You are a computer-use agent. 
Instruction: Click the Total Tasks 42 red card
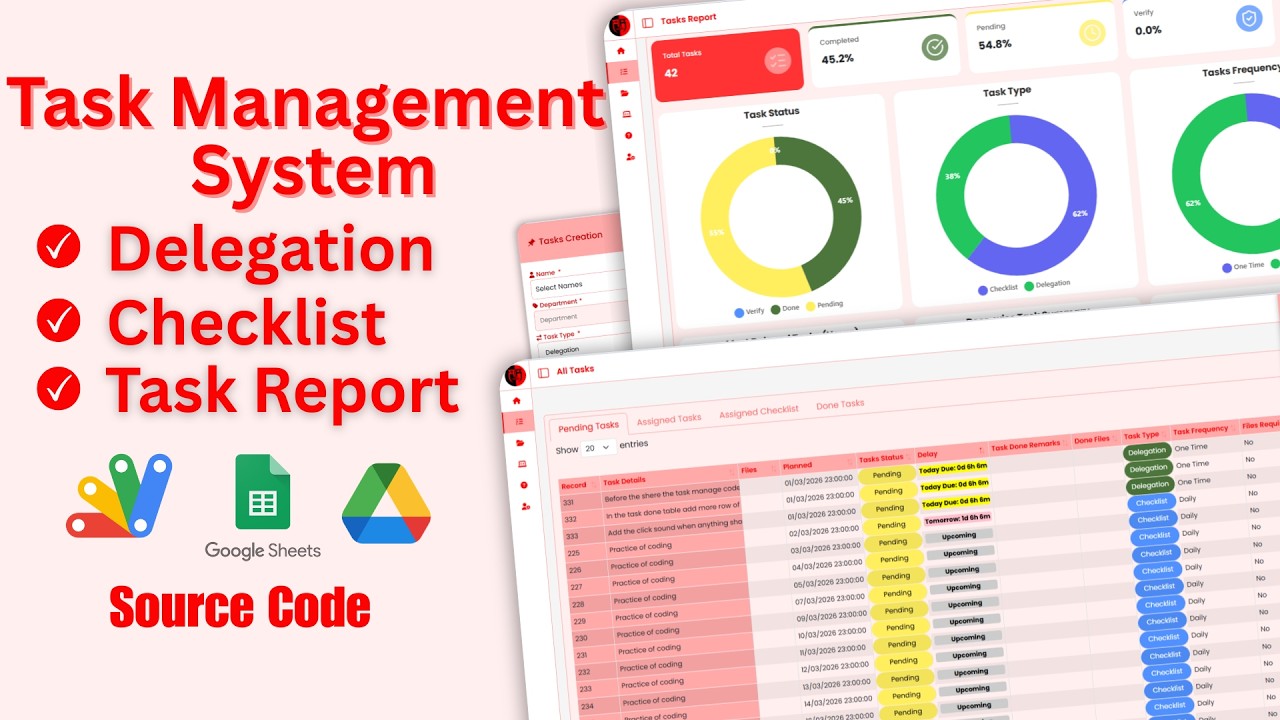(x=728, y=65)
